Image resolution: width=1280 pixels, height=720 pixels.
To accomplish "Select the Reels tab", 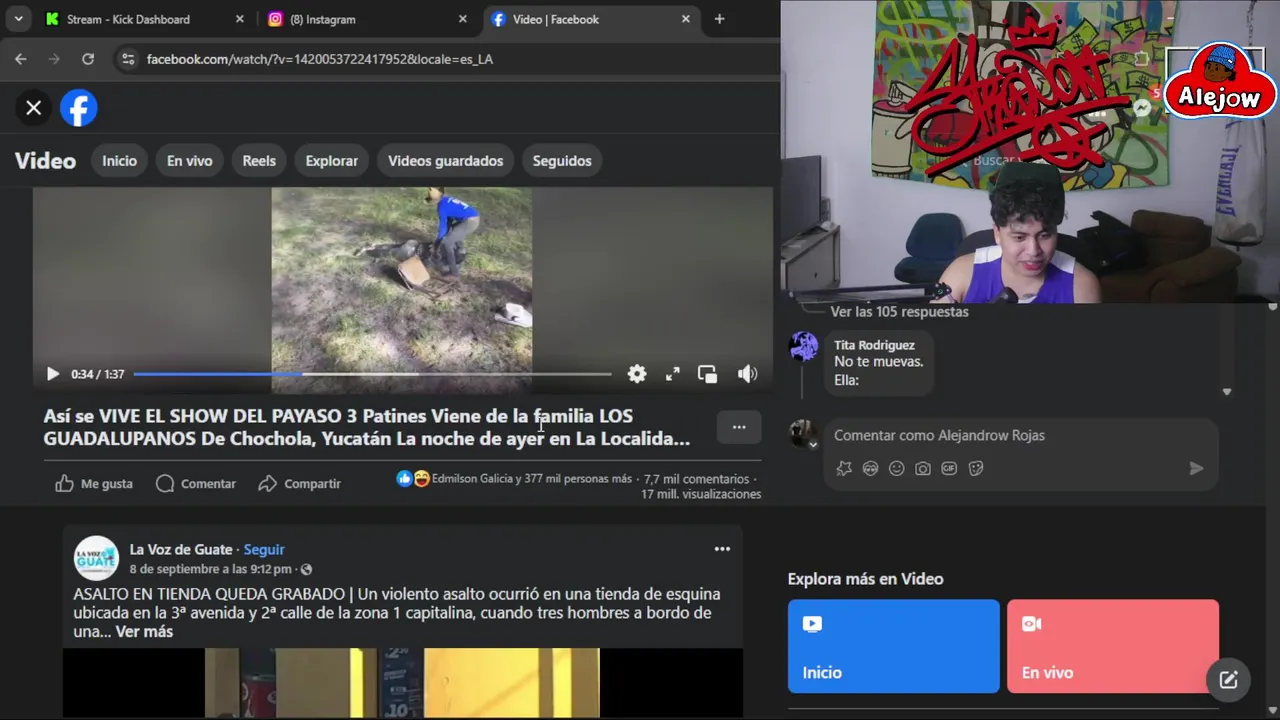I will pos(259,161).
